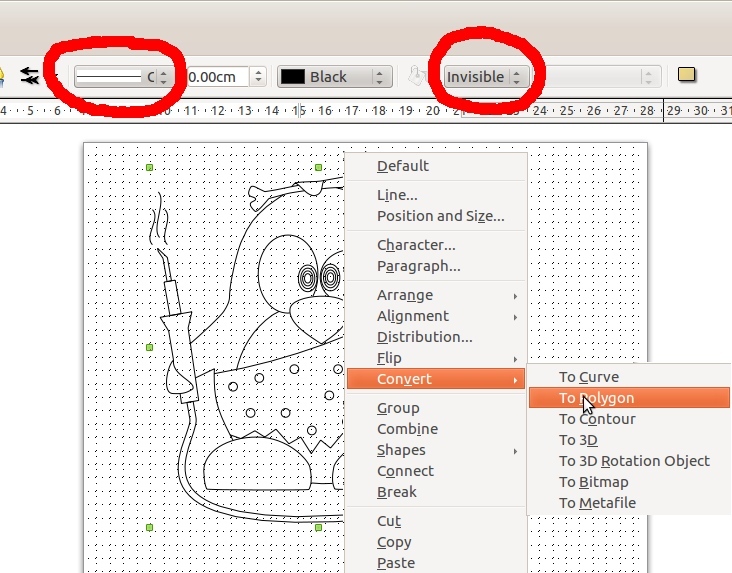Select To Bitmap conversion option
The image size is (732, 573).
pos(594,482)
